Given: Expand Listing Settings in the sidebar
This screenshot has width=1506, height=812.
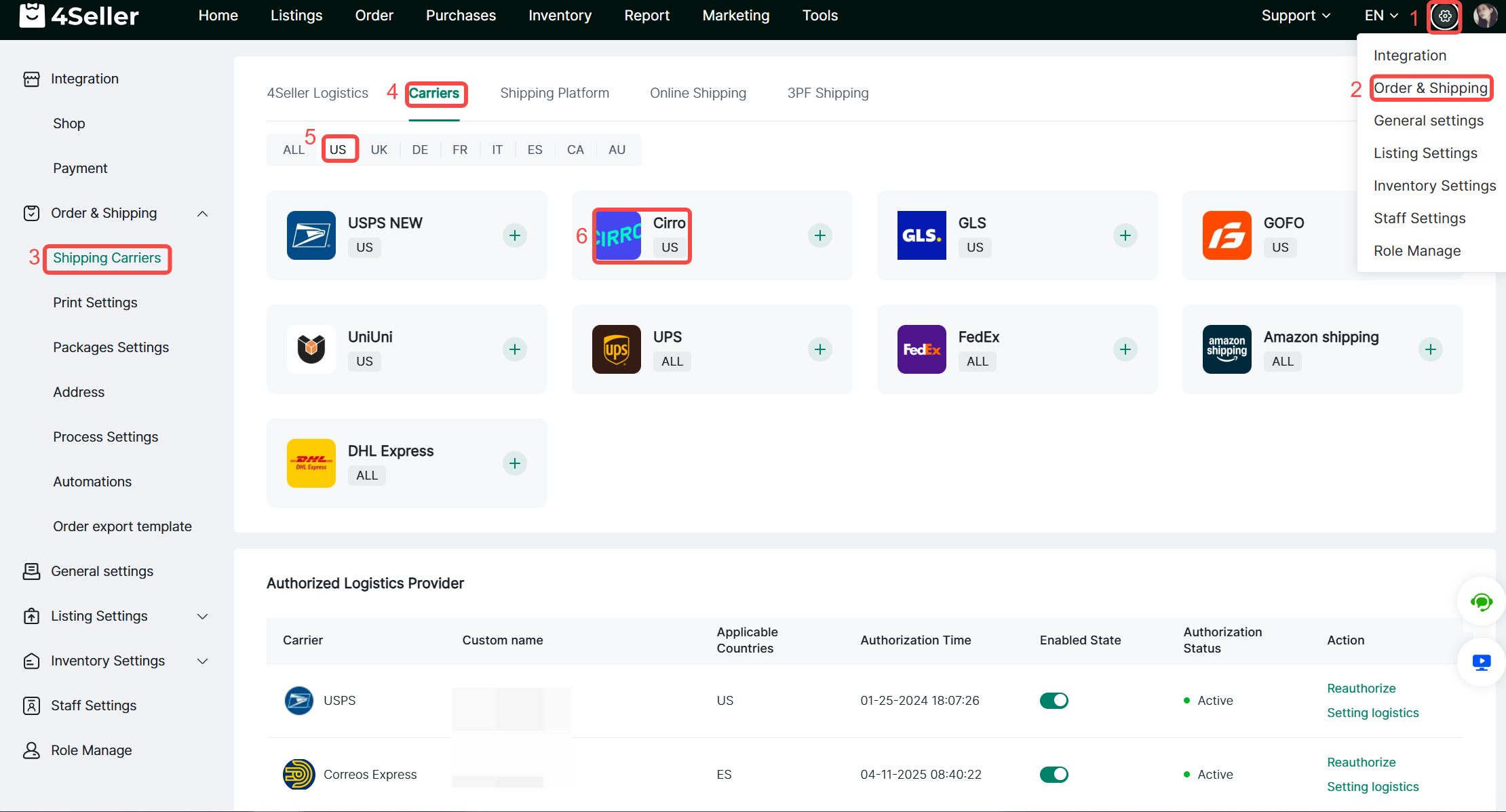Looking at the screenshot, I should tap(202, 616).
